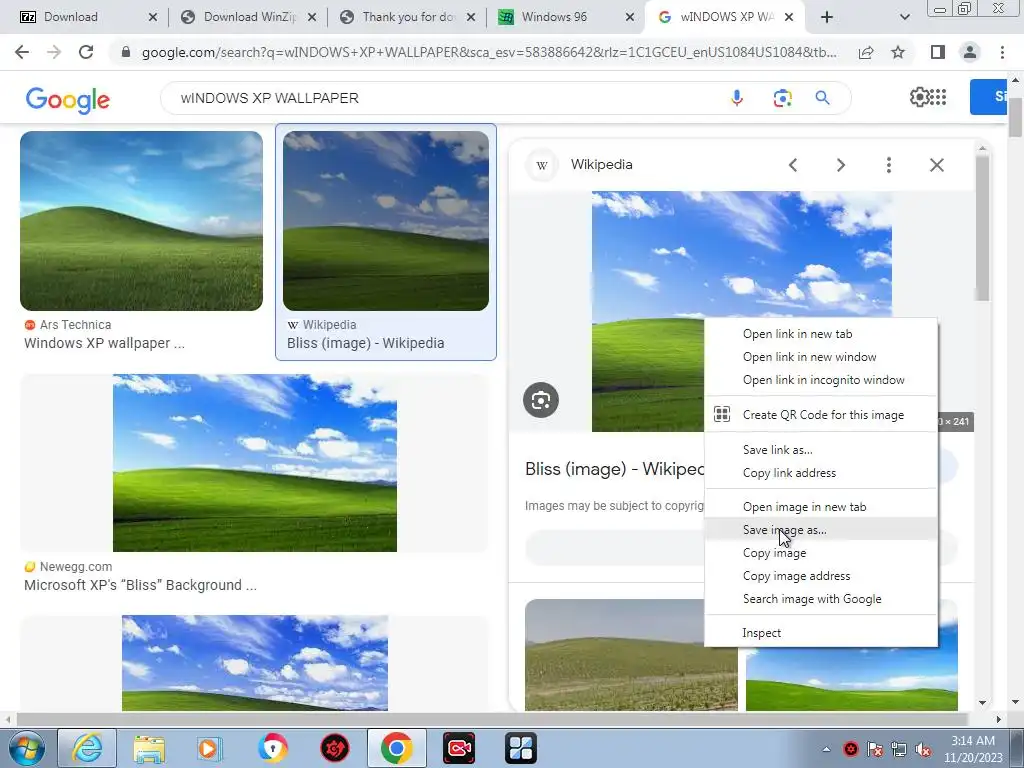
Task: Launch Internet Explorer from taskbar
Action: (87, 748)
